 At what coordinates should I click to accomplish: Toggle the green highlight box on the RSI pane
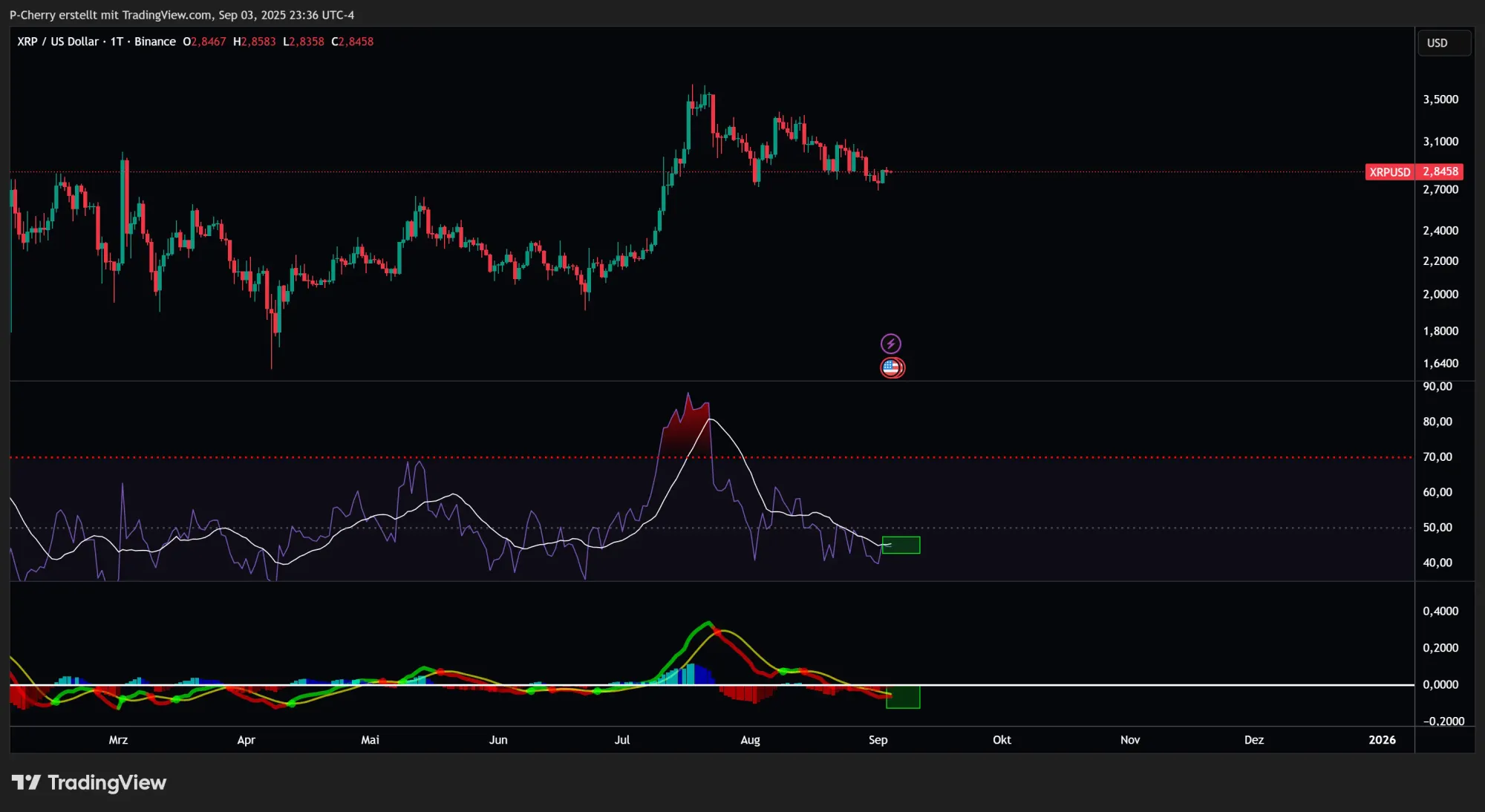click(901, 545)
